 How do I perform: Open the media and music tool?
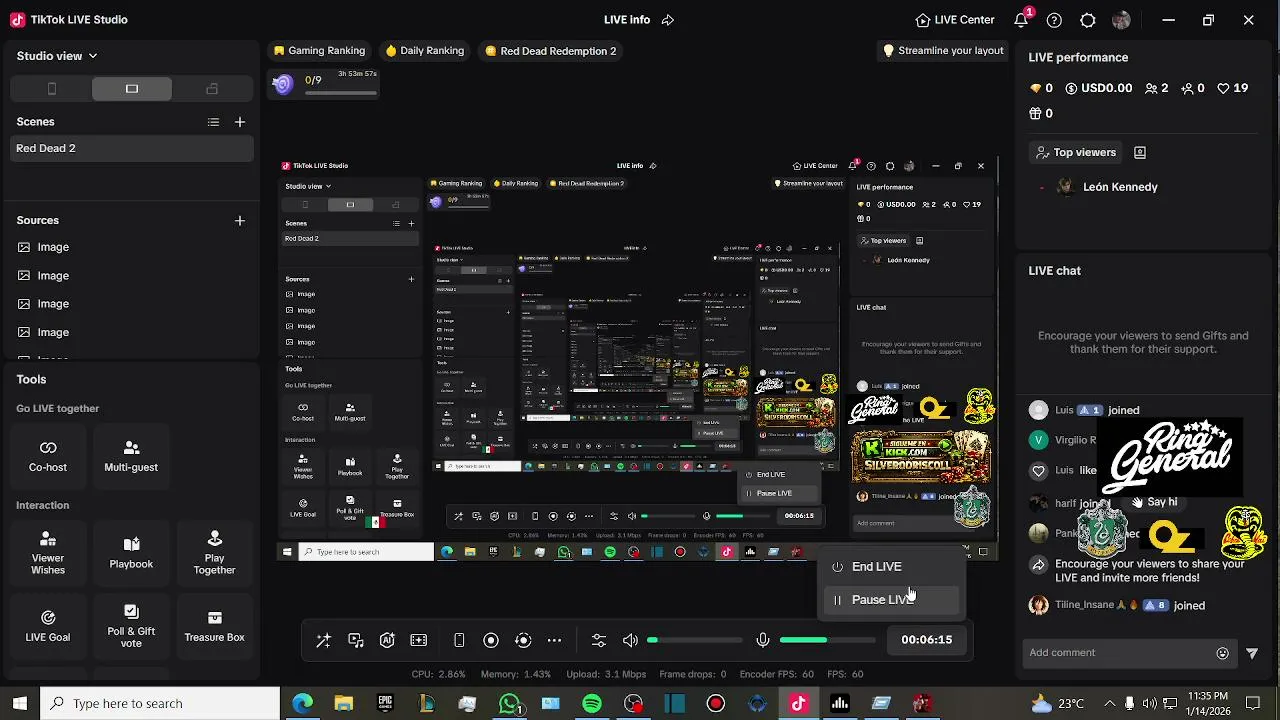pos(356,640)
